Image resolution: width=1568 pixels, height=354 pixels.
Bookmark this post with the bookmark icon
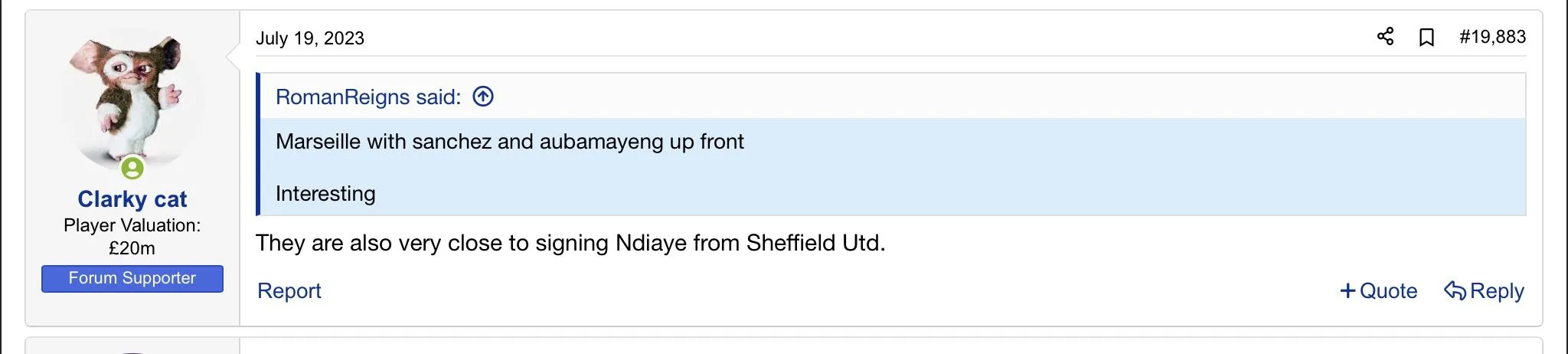click(1426, 37)
